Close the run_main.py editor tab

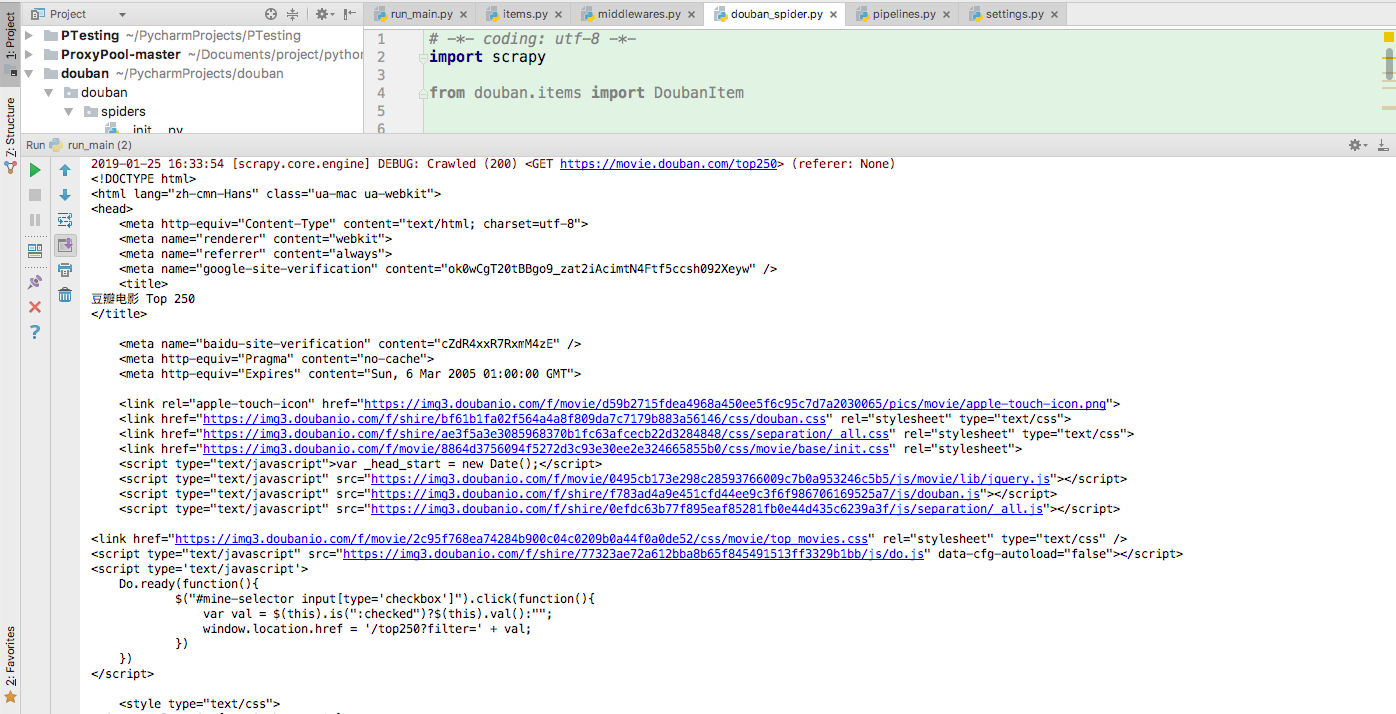464,15
